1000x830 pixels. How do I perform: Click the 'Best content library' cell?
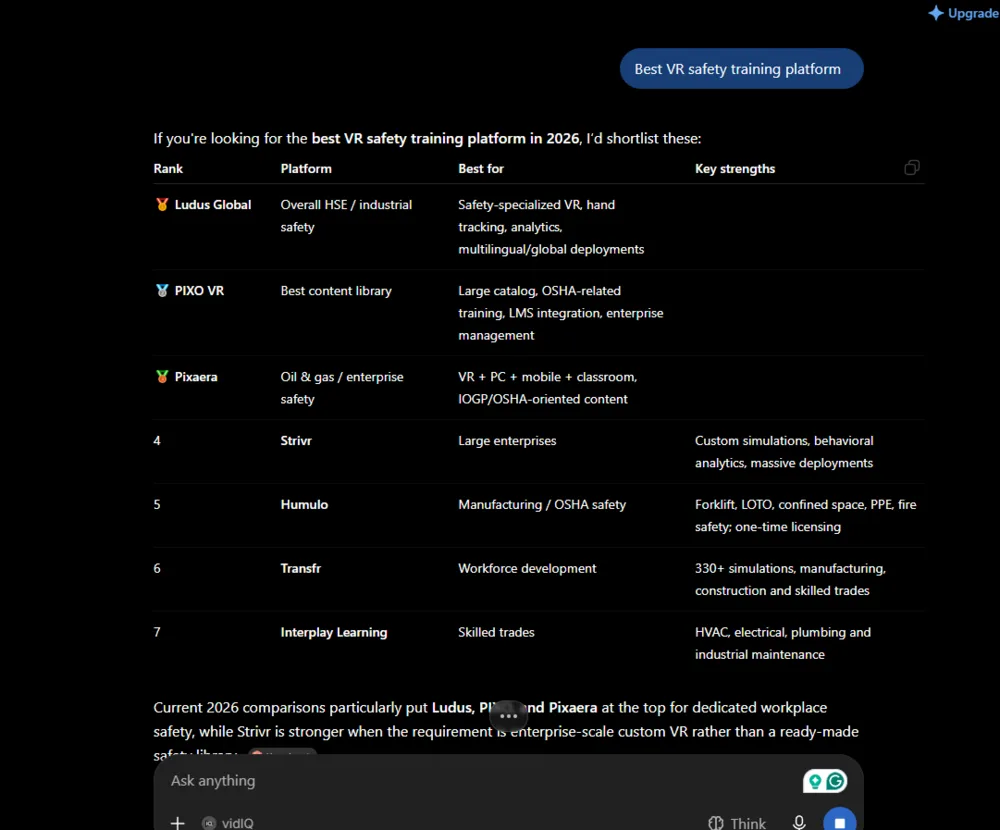point(335,290)
